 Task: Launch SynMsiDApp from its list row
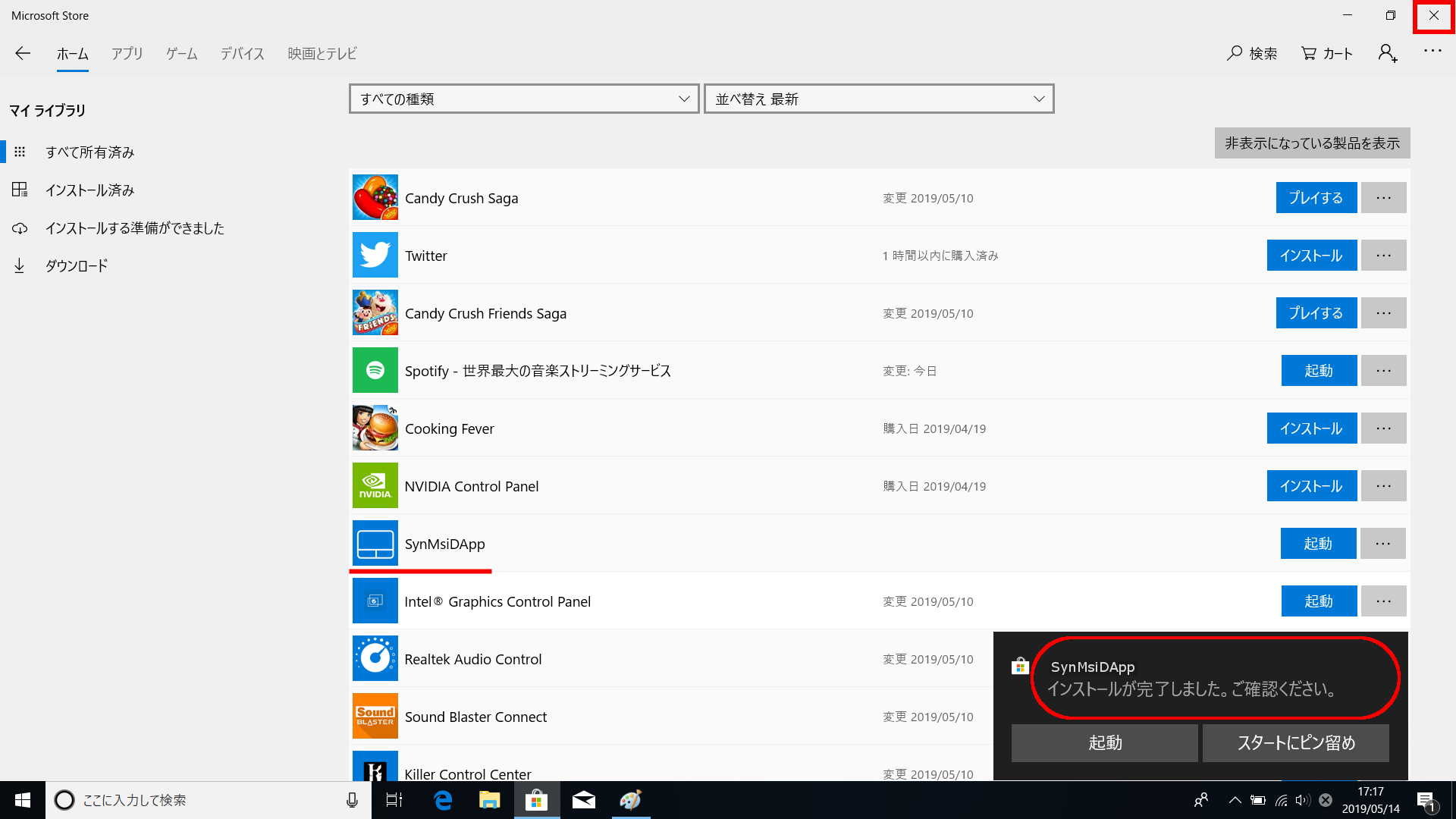[1319, 544]
